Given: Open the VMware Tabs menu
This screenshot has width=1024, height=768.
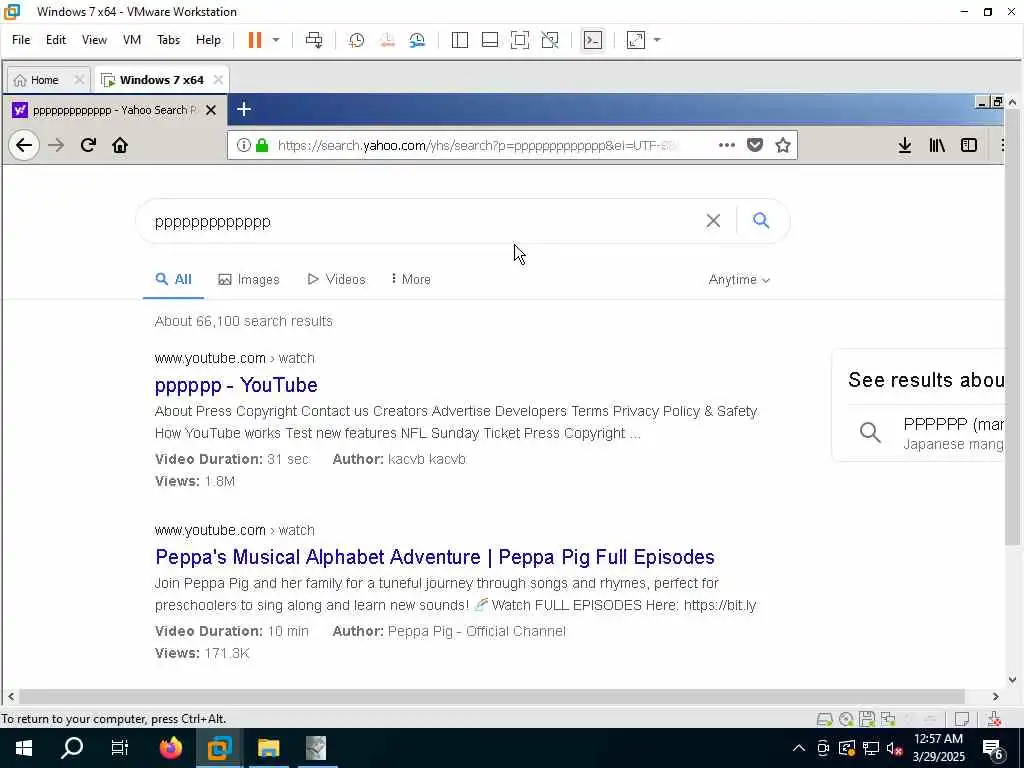Looking at the screenshot, I should point(168,40).
